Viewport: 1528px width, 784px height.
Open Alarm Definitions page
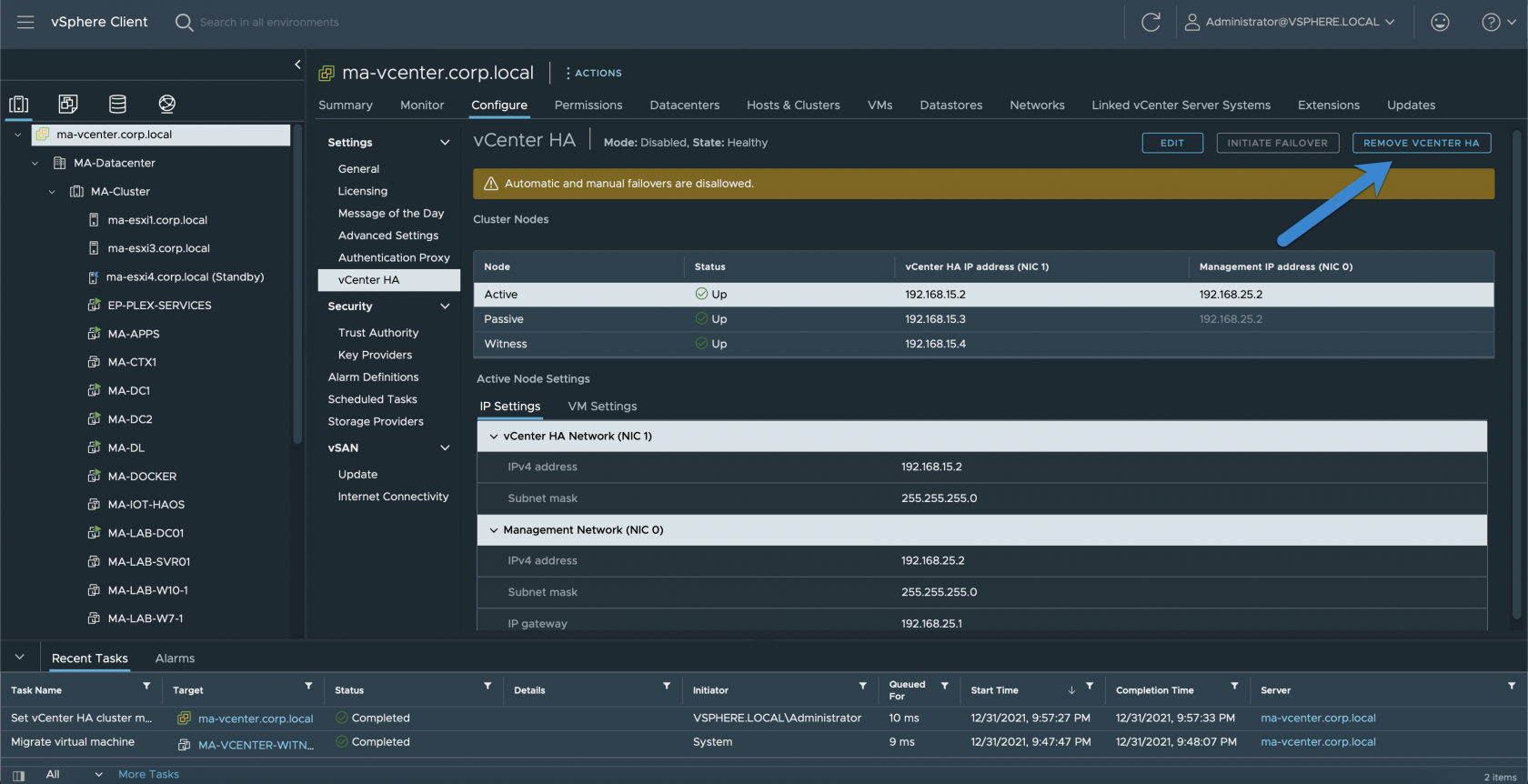pos(373,377)
